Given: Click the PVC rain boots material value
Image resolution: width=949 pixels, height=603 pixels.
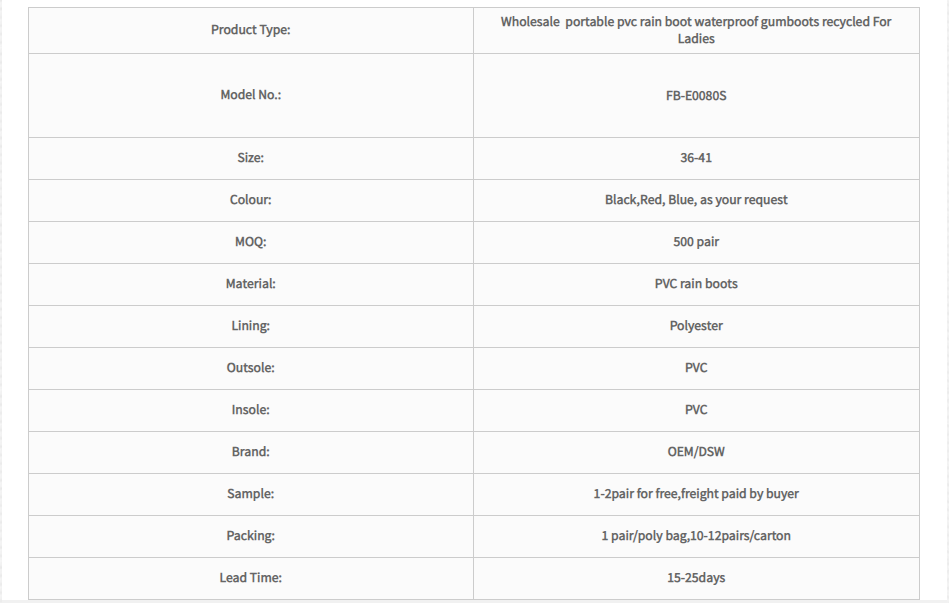Looking at the screenshot, I should coord(695,284).
